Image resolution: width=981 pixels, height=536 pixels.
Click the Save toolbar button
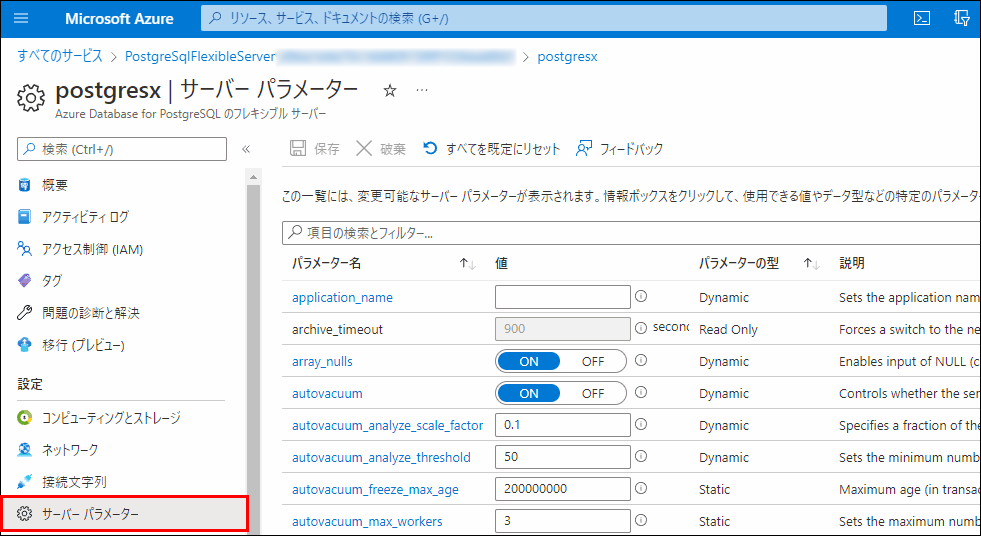point(315,149)
